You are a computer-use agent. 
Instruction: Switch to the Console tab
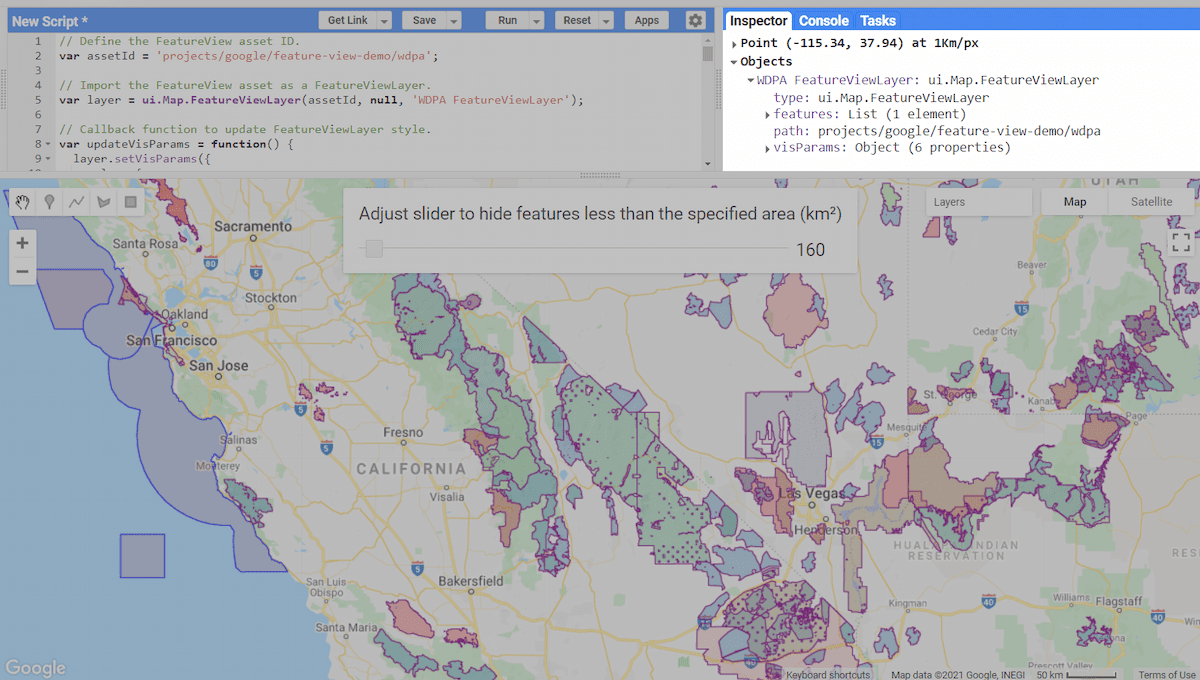click(x=823, y=21)
